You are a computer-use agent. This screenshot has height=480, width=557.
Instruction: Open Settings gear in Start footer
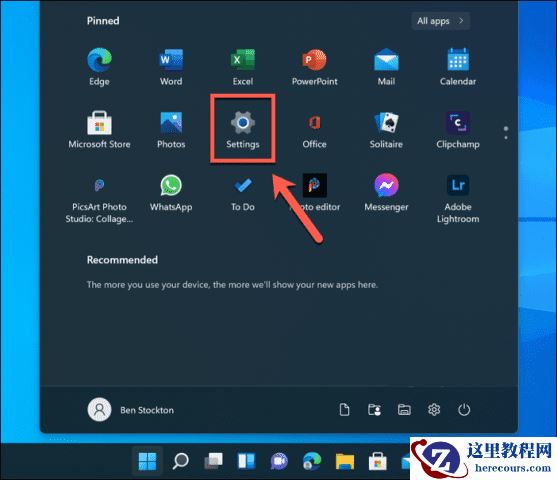434,410
